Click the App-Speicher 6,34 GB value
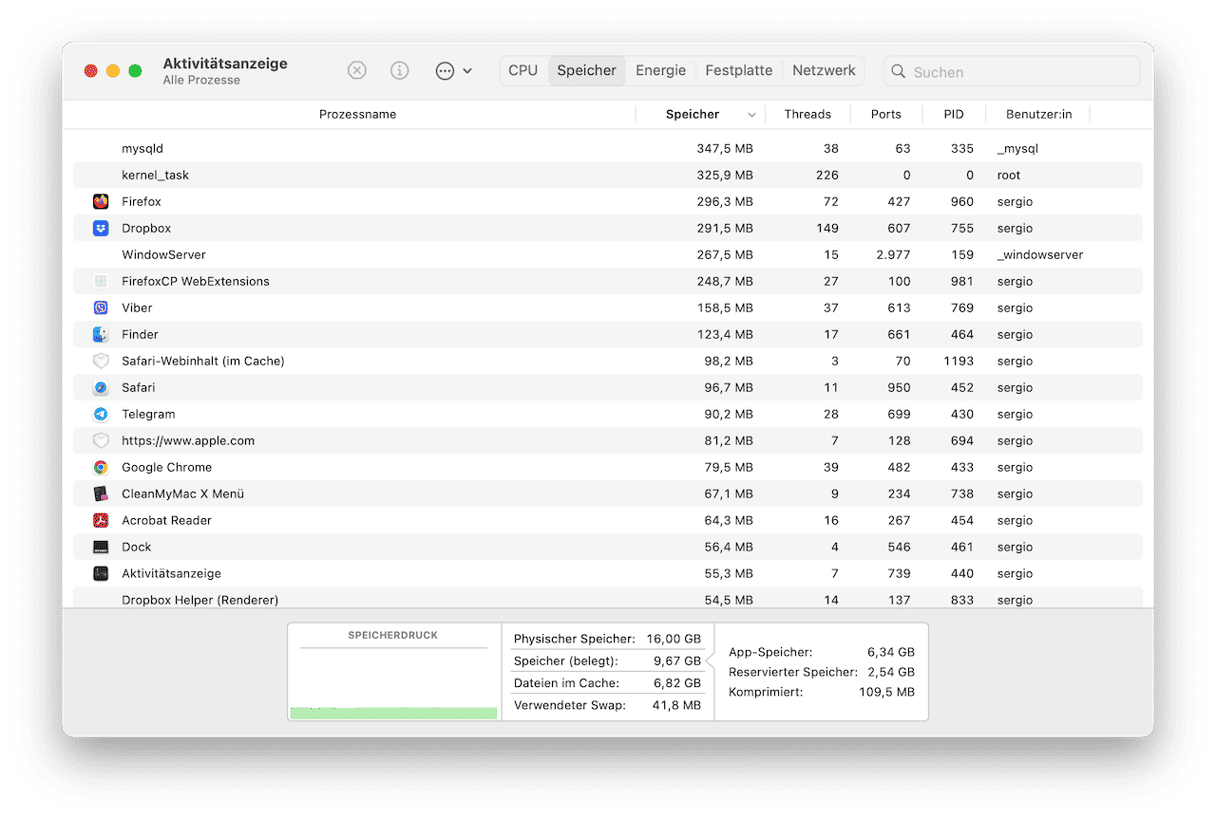The image size is (1216, 819). (x=891, y=652)
